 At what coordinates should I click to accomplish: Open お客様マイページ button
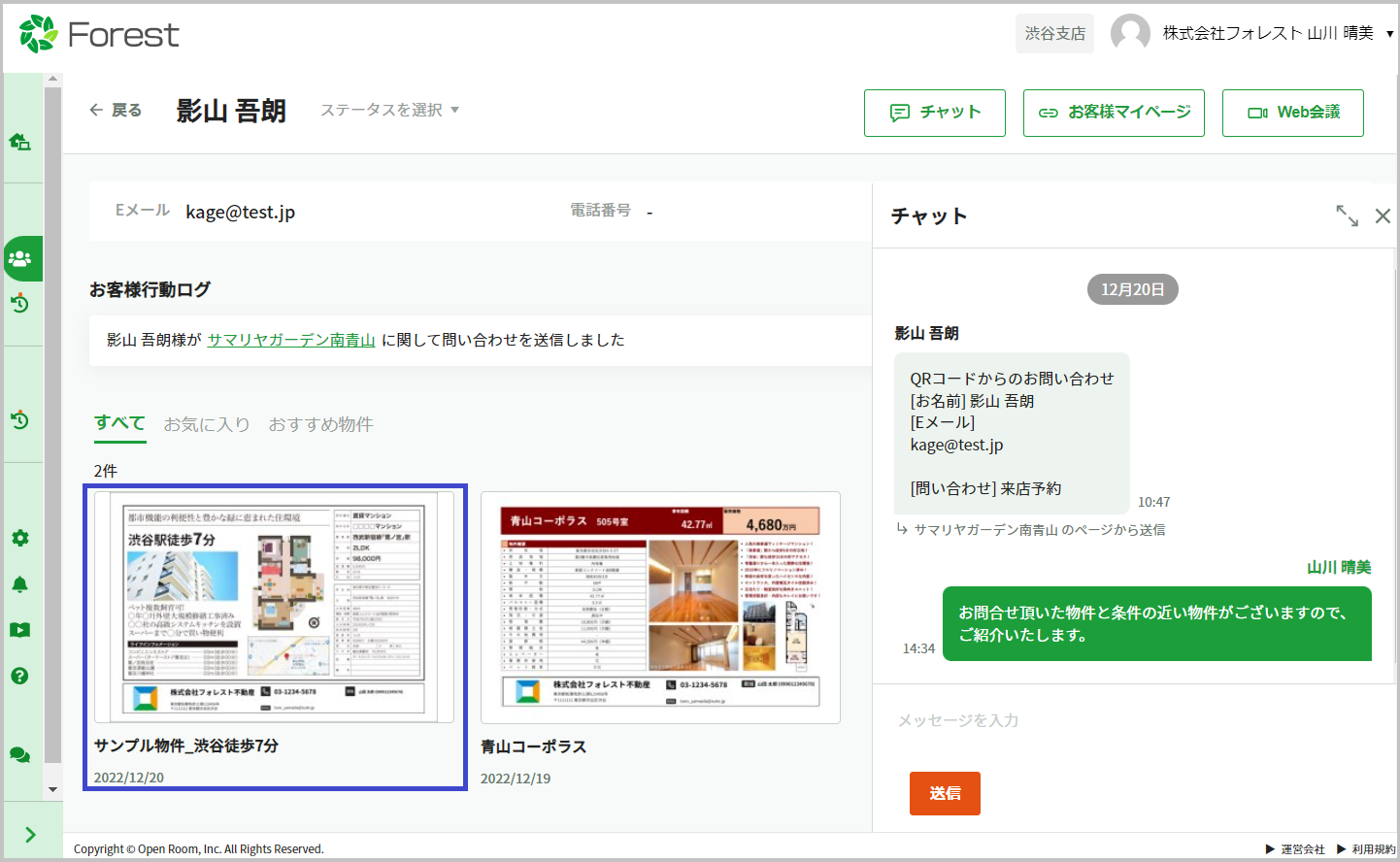click(x=1114, y=113)
